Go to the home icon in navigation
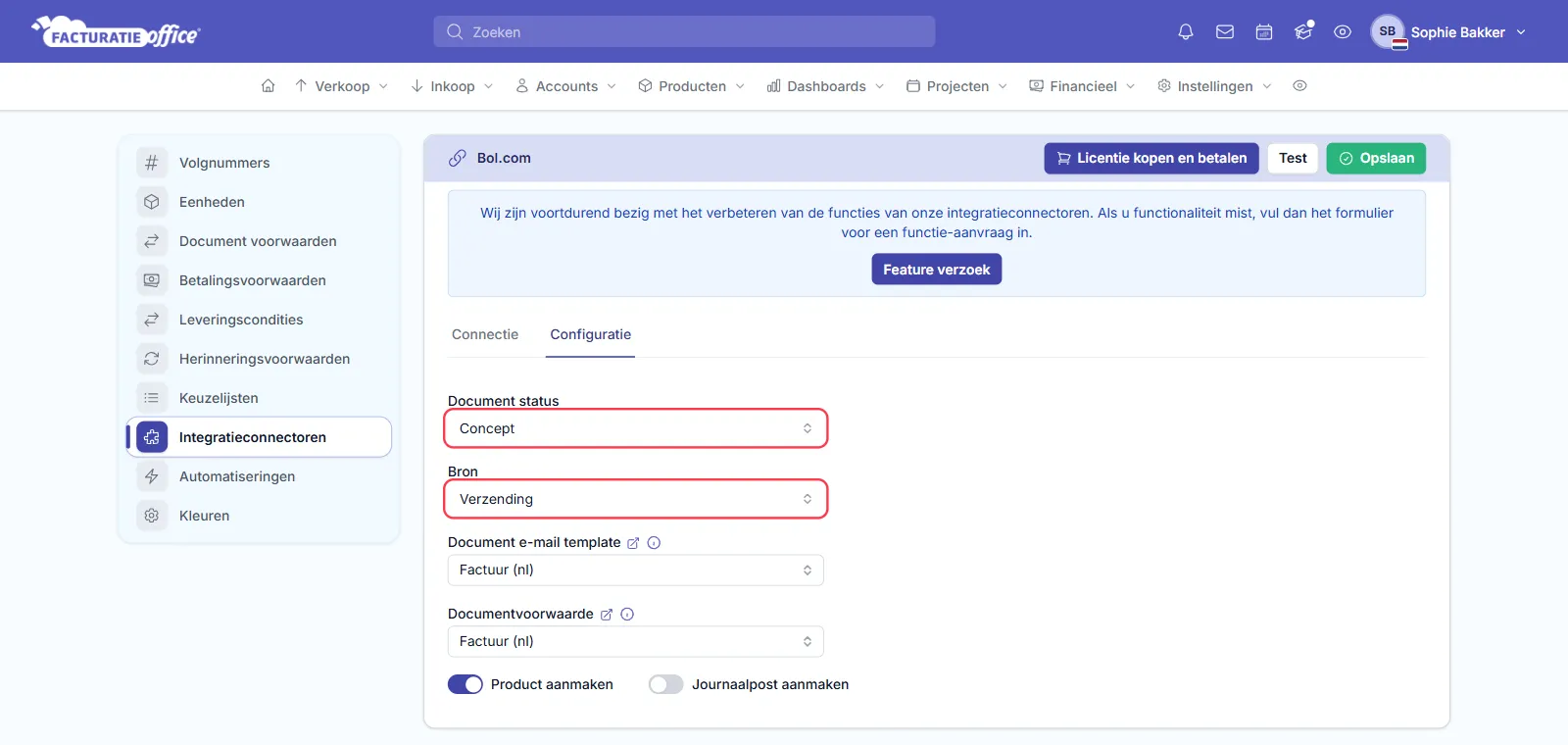This screenshot has height=745, width=1568. coord(268,86)
